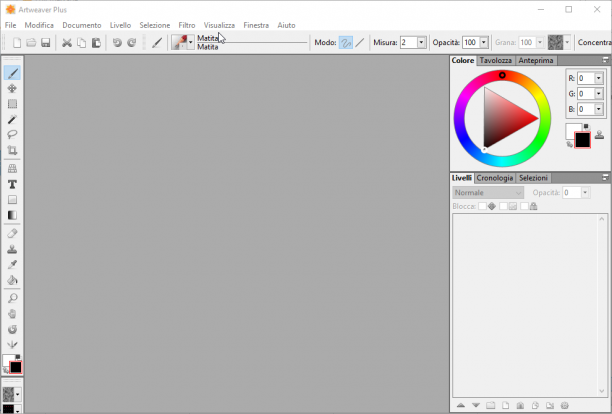Check third Blocca checkbox beside padlock

524,206
